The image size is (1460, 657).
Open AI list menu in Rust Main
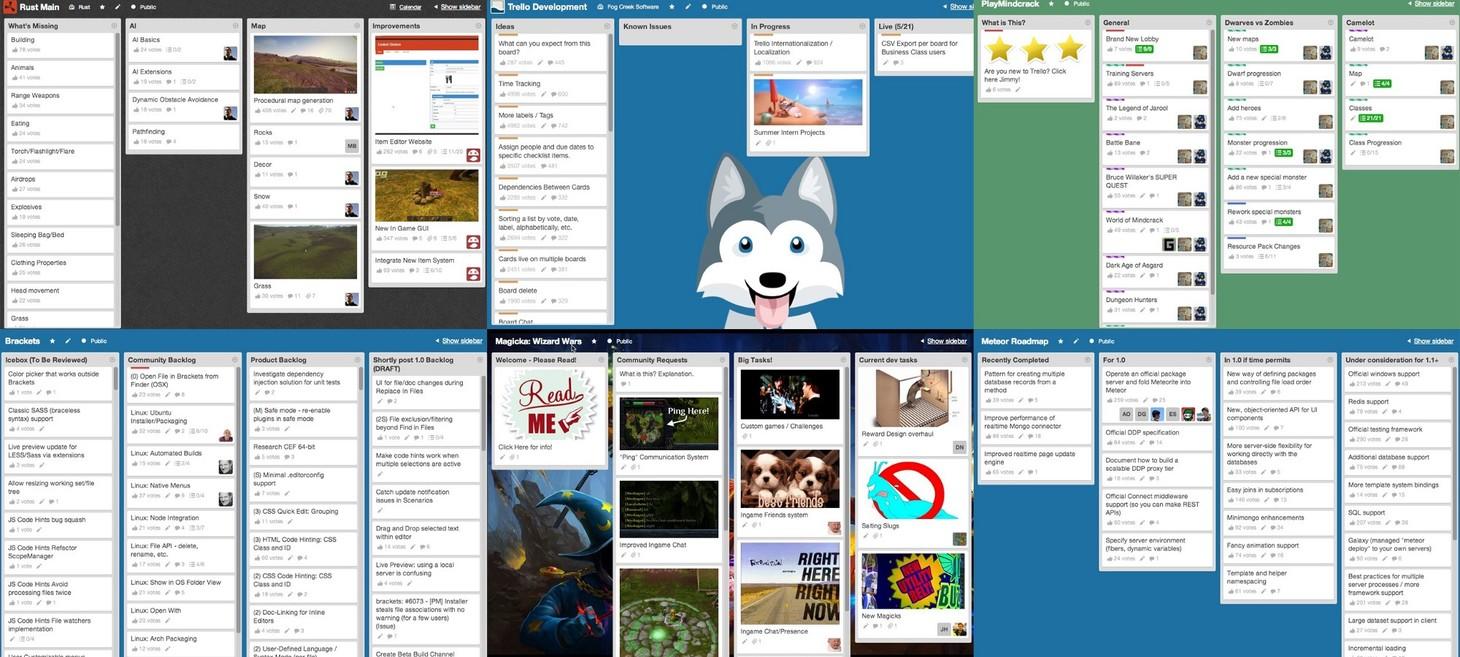click(235, 25)
